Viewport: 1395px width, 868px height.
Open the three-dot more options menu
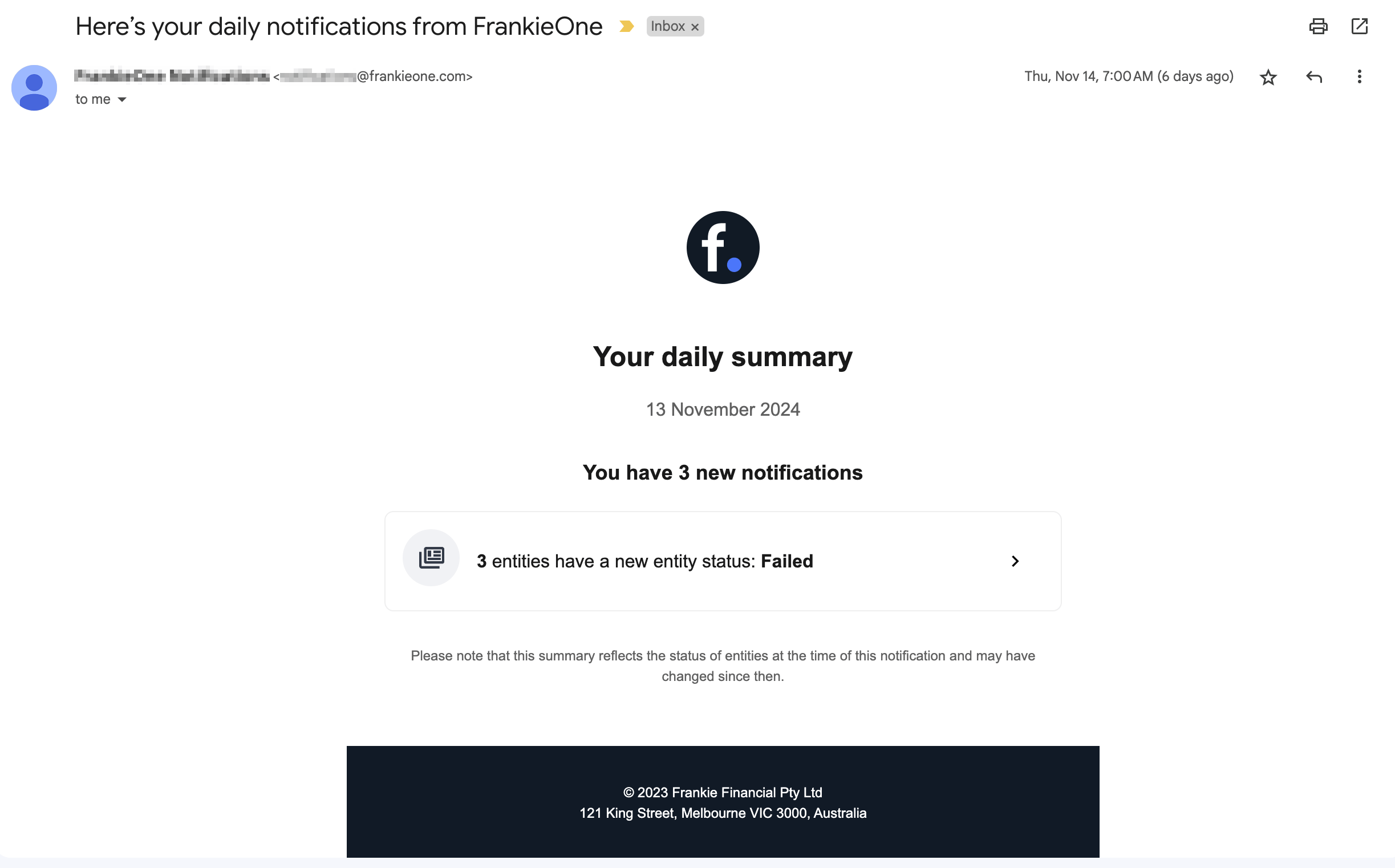tap(1359, 77)
